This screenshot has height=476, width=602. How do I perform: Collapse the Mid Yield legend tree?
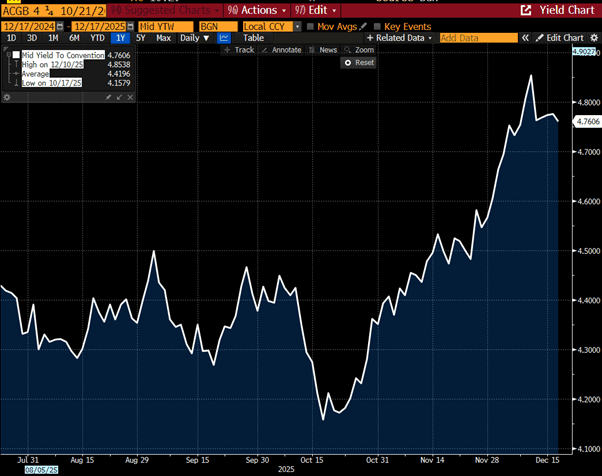click(9, 55)
